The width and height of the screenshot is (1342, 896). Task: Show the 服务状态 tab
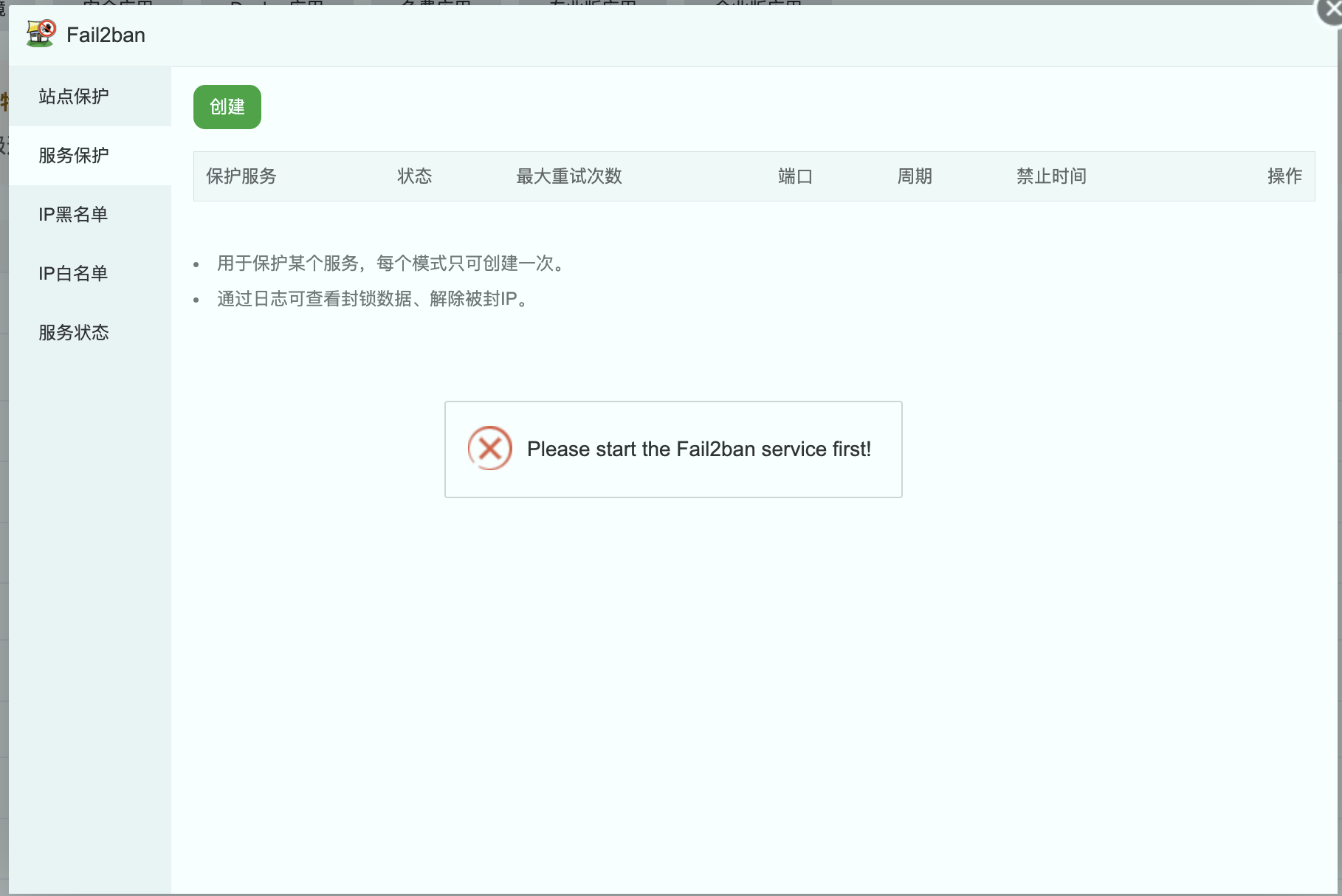click(90, 332)
